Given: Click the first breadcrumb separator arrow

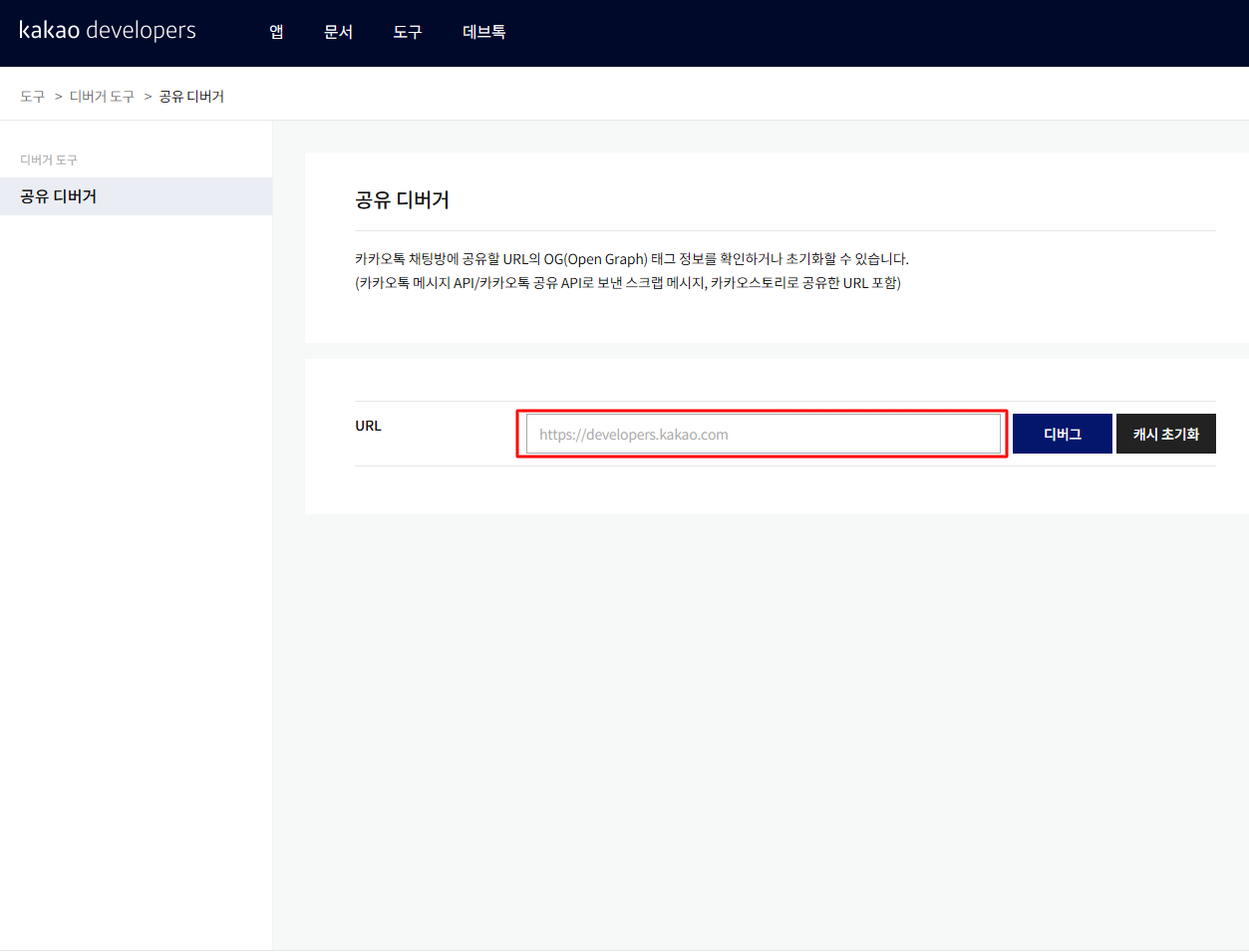Looking at the screenshot, I should click(x=58, y=97).
